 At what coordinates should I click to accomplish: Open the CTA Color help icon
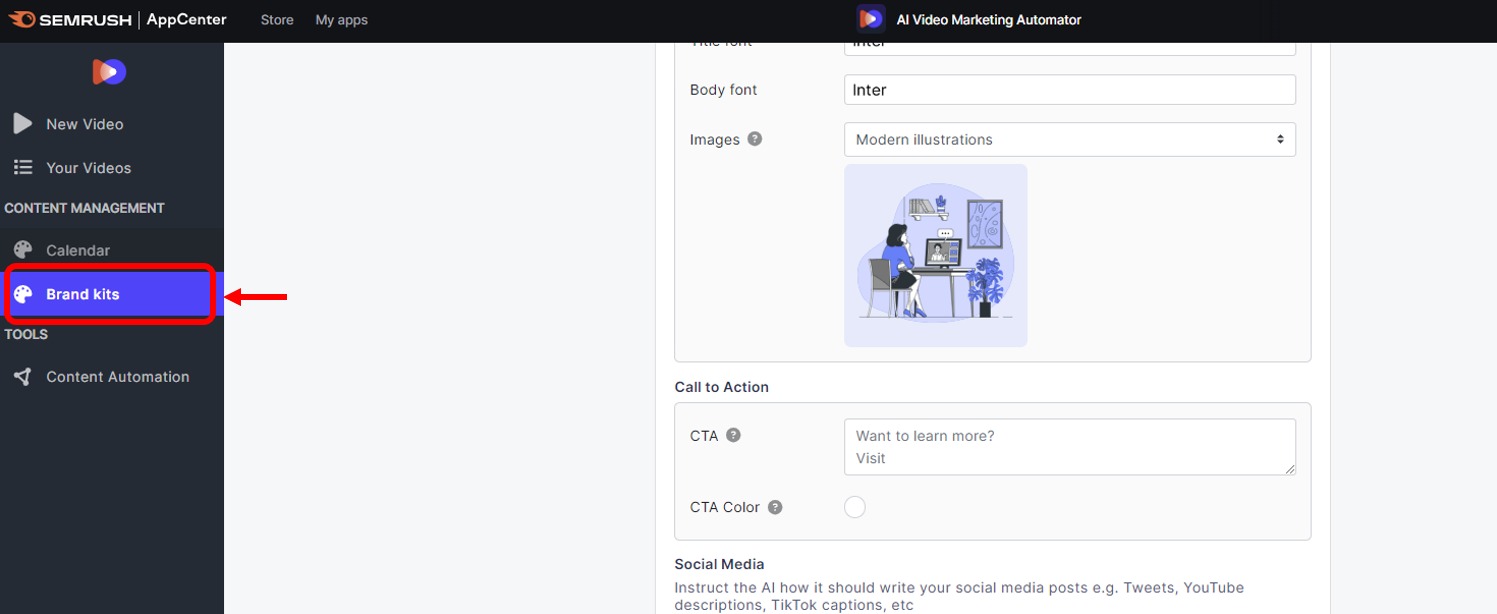[773, 507]
